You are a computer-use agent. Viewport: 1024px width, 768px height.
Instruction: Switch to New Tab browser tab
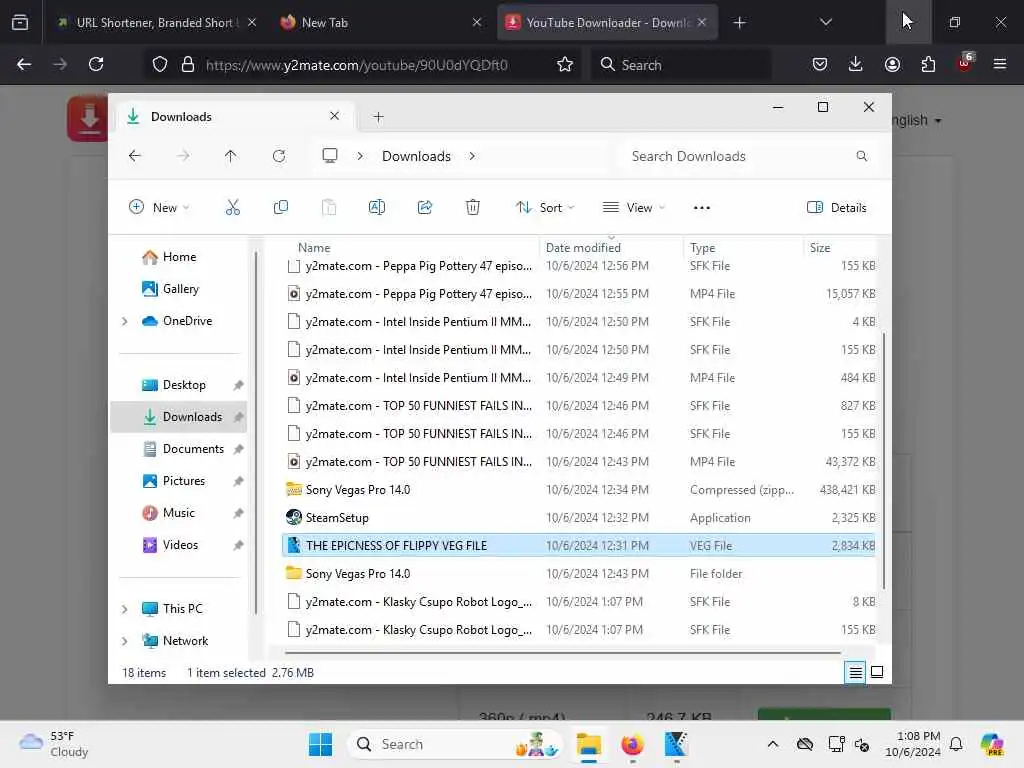click(380, 23)
